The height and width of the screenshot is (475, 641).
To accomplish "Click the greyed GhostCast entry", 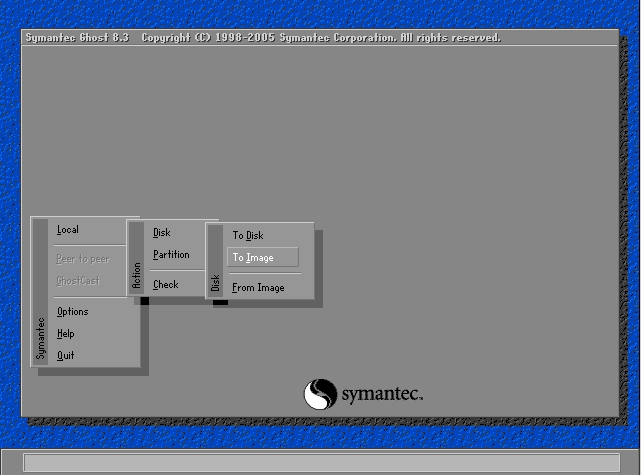I will click(x=78, y=281).
